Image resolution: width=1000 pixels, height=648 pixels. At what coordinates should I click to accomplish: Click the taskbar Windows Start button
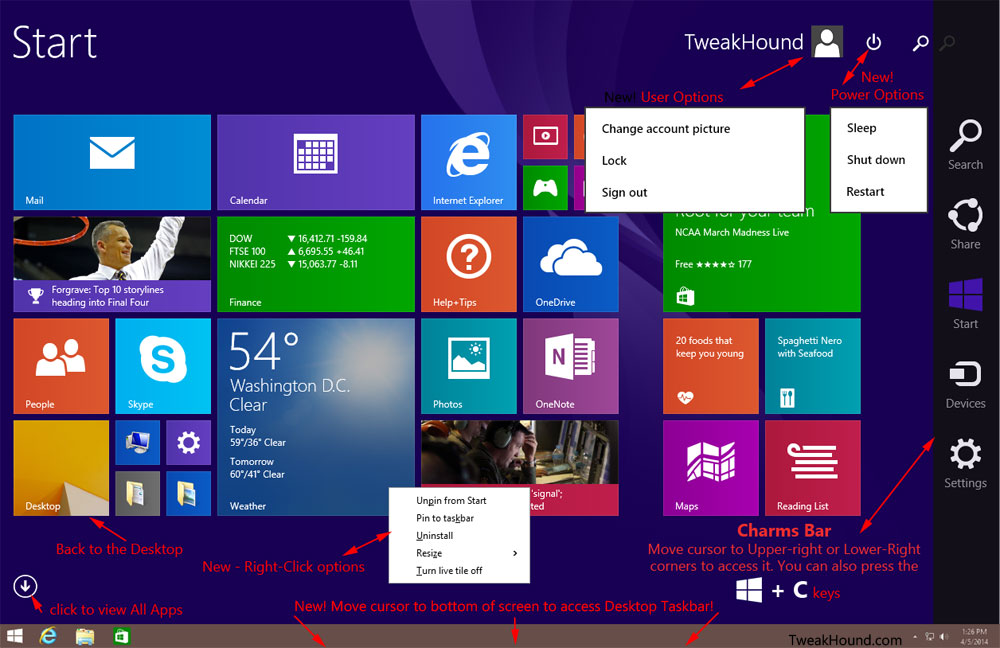(14, 636)
